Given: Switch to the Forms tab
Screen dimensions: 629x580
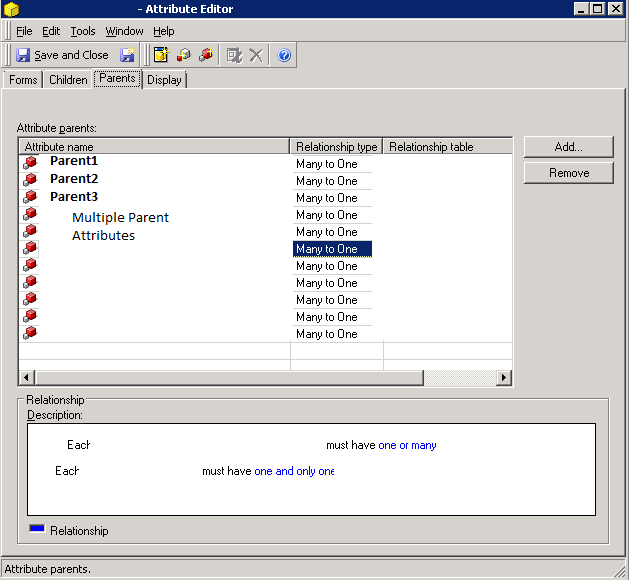Looking at the screenshot, I should (x=23, y=80).
